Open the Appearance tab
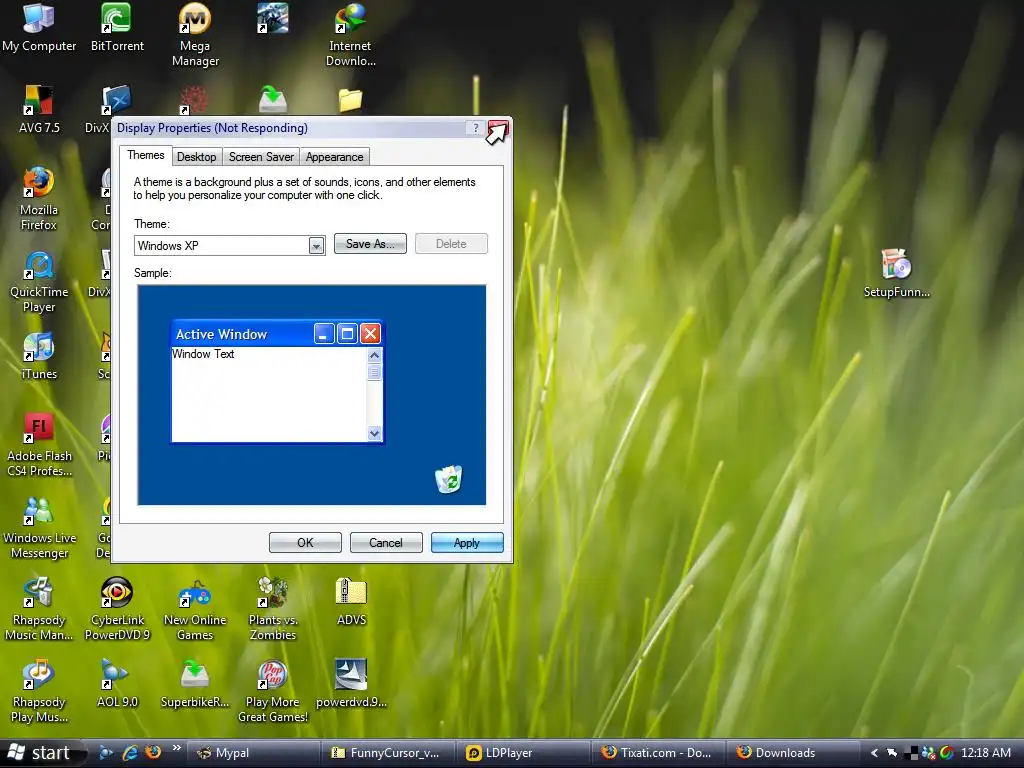1024x768 pixels. click(x=334, y=157)
